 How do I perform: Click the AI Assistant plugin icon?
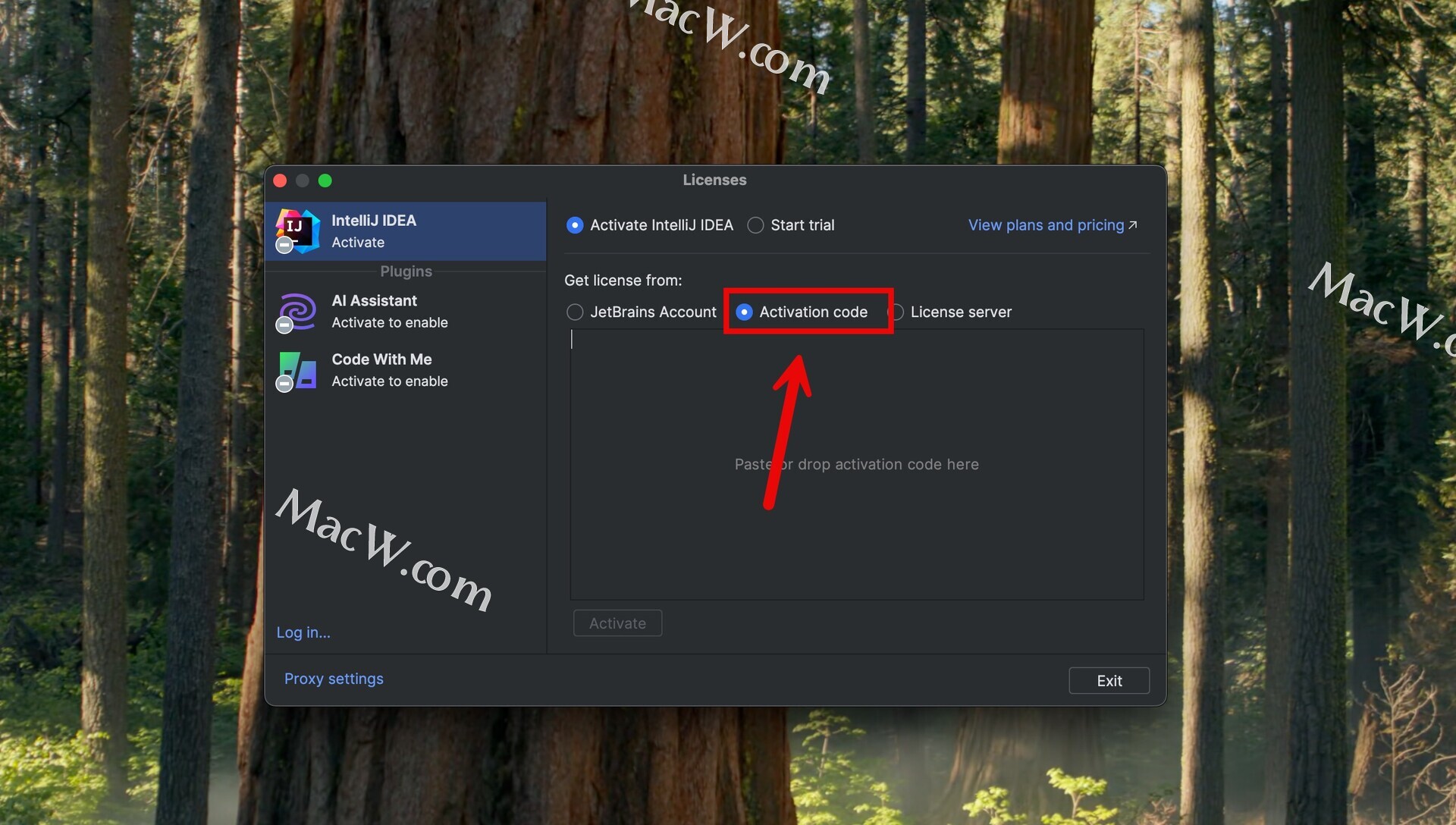point(297,312)
